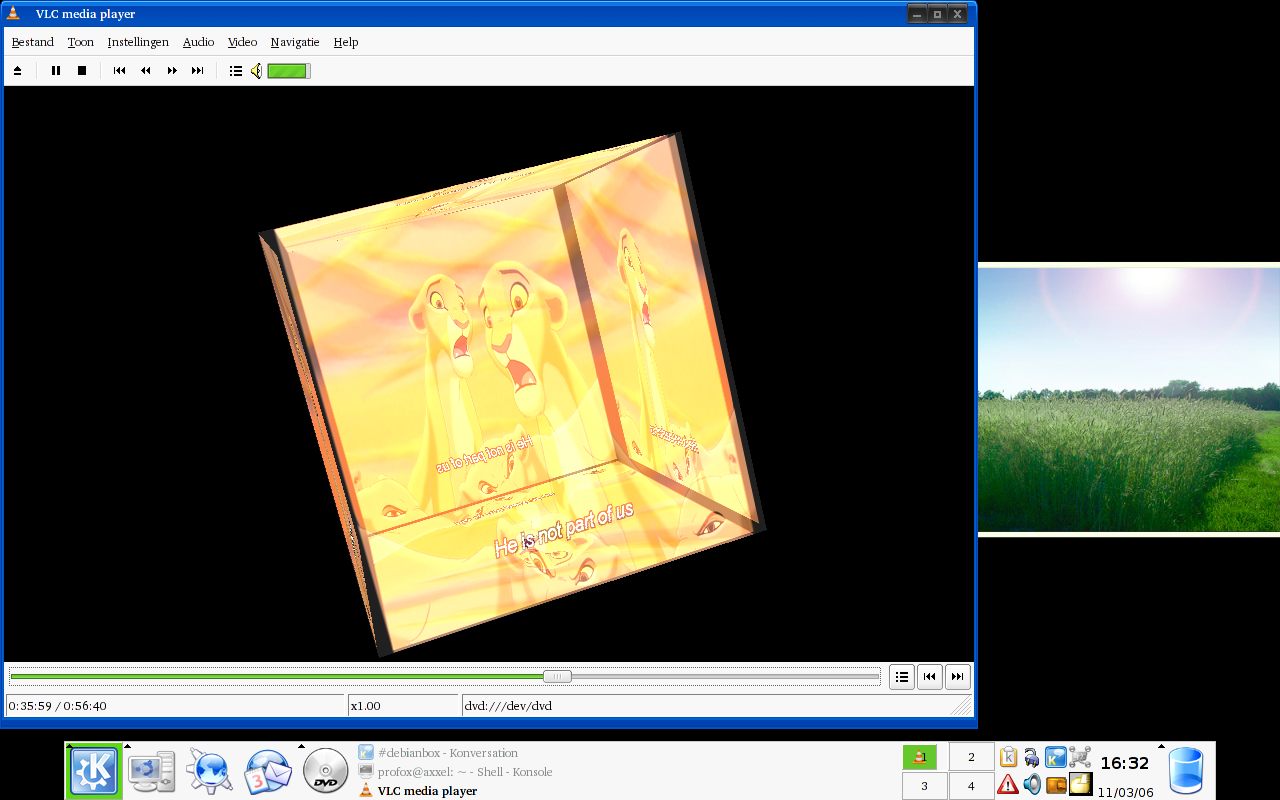The height and width of the screenshot is (800, 1280).
Task: Open the KMix speaker tray icon
Action: click(x=1032, y=784)
